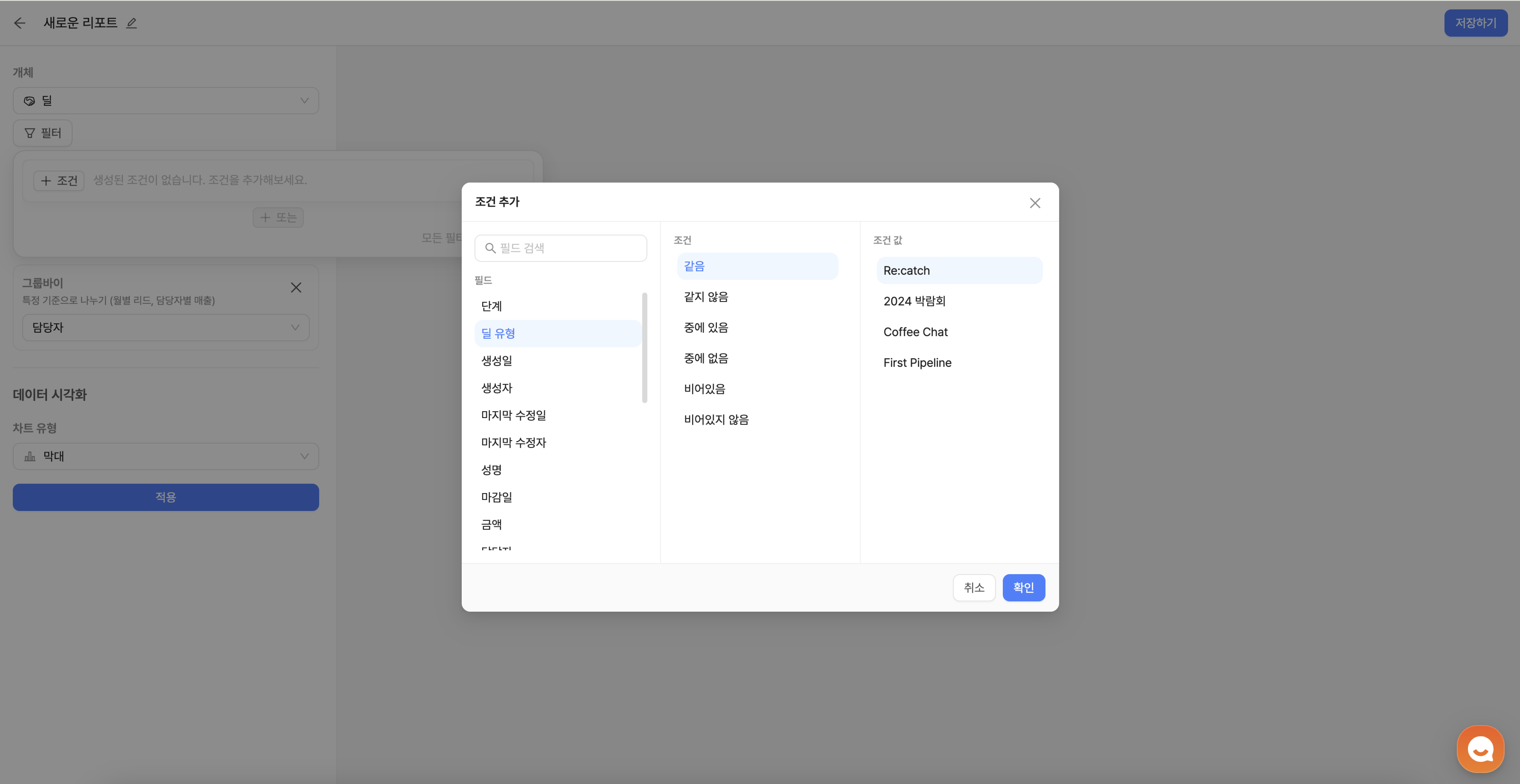Image resolution: width=1520 pixels, height=784 pixels.
Task: Click the field list scrollbar
Action: [x=644, y=348]
